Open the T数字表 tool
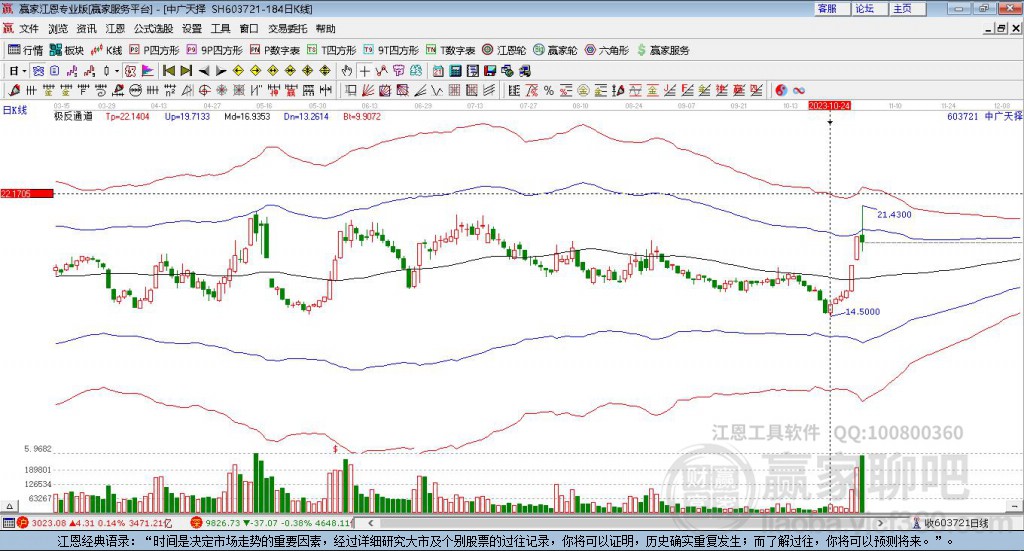Screen dimensions: 1024x551 point(450,50)
